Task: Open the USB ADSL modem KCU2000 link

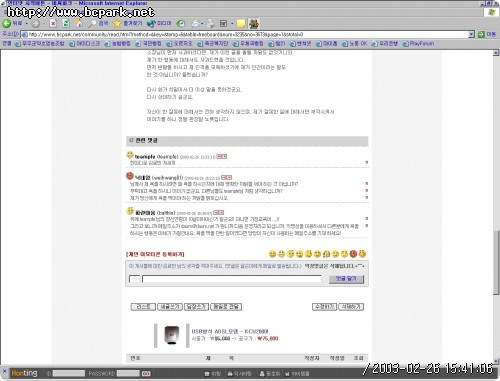Action: [230, 331]
